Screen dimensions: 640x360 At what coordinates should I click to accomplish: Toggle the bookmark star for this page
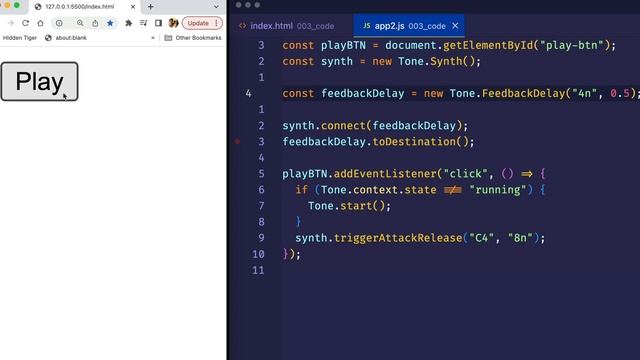click(110, 23)
